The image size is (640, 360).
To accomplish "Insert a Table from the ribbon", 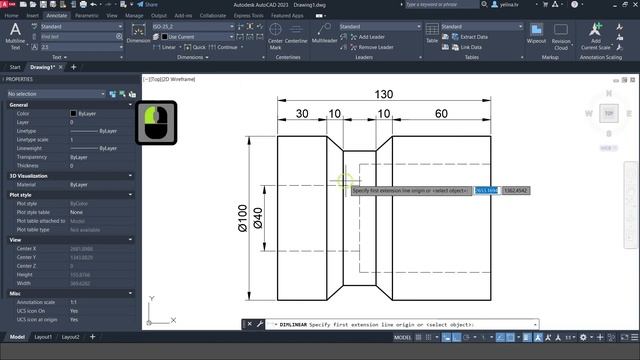I will [x=432, y=33].
